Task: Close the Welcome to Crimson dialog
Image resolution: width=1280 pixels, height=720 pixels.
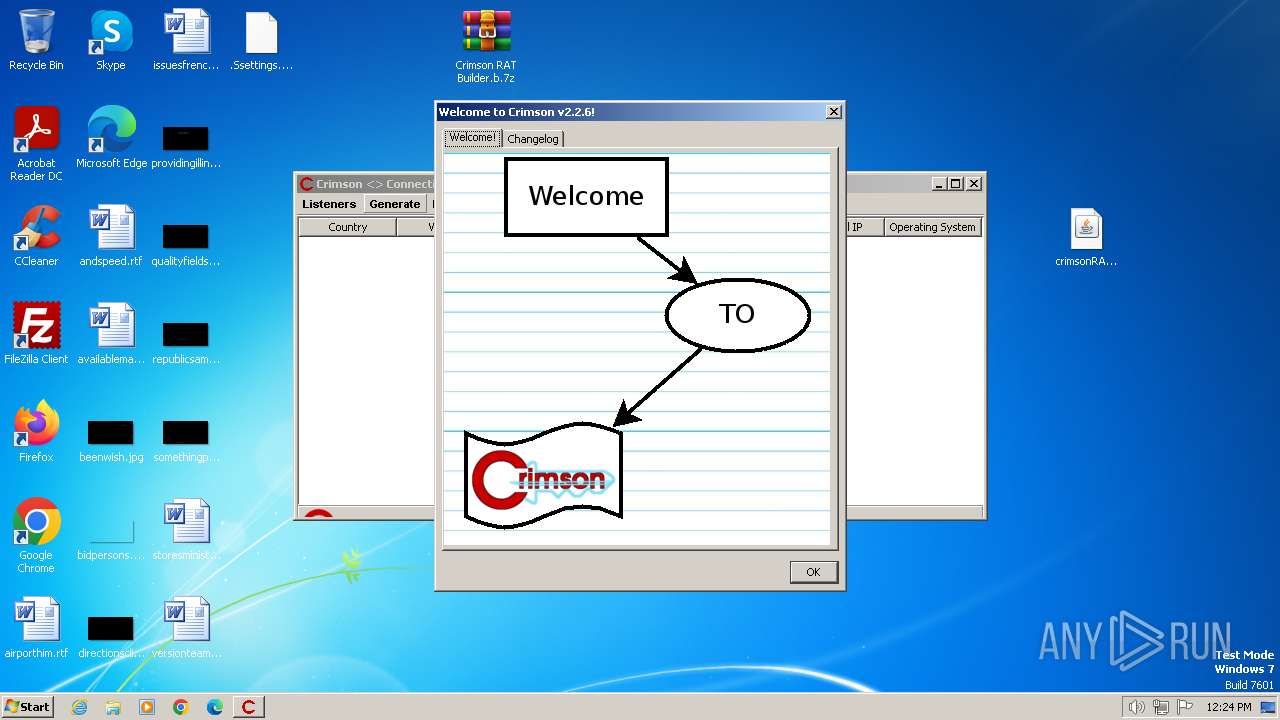Action: [833, 112]
